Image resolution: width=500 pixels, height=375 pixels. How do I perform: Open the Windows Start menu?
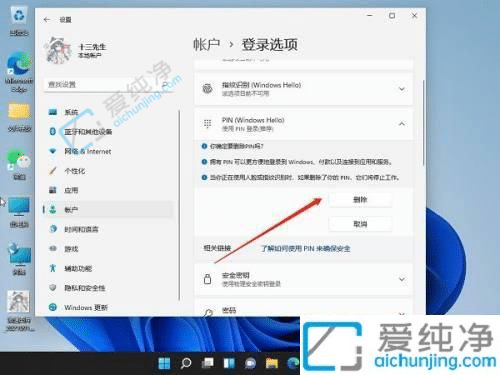pyautogui.click(x=164, y=363)
